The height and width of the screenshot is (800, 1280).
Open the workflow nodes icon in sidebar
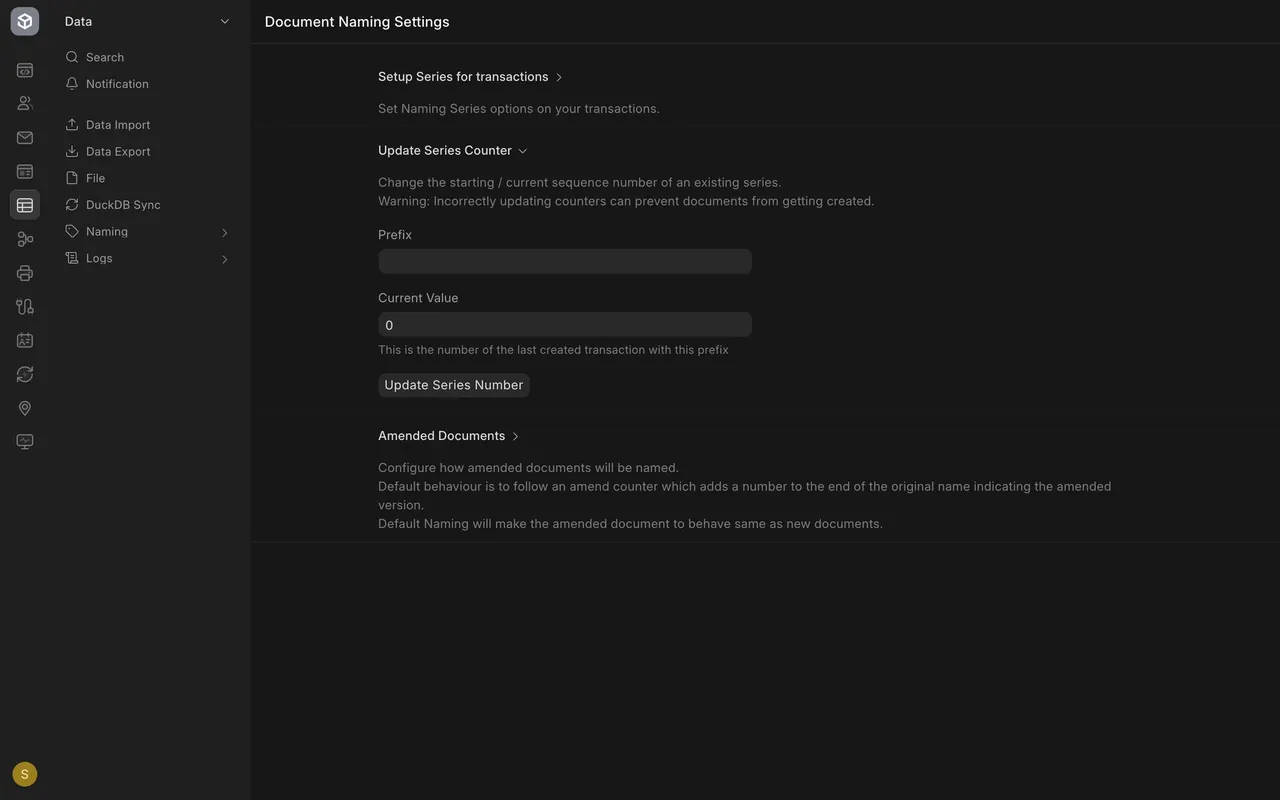25,239
